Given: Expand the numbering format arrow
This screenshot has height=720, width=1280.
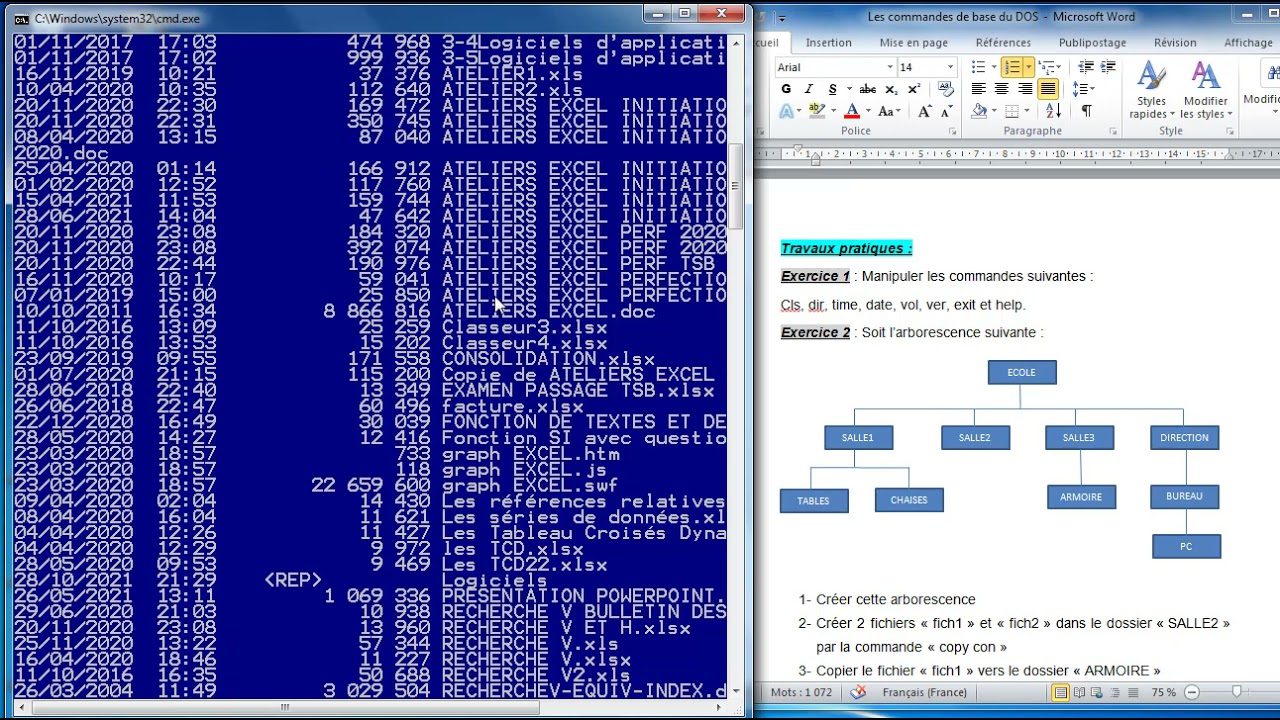Looking at the screenshot, I should click(1027, 67).
